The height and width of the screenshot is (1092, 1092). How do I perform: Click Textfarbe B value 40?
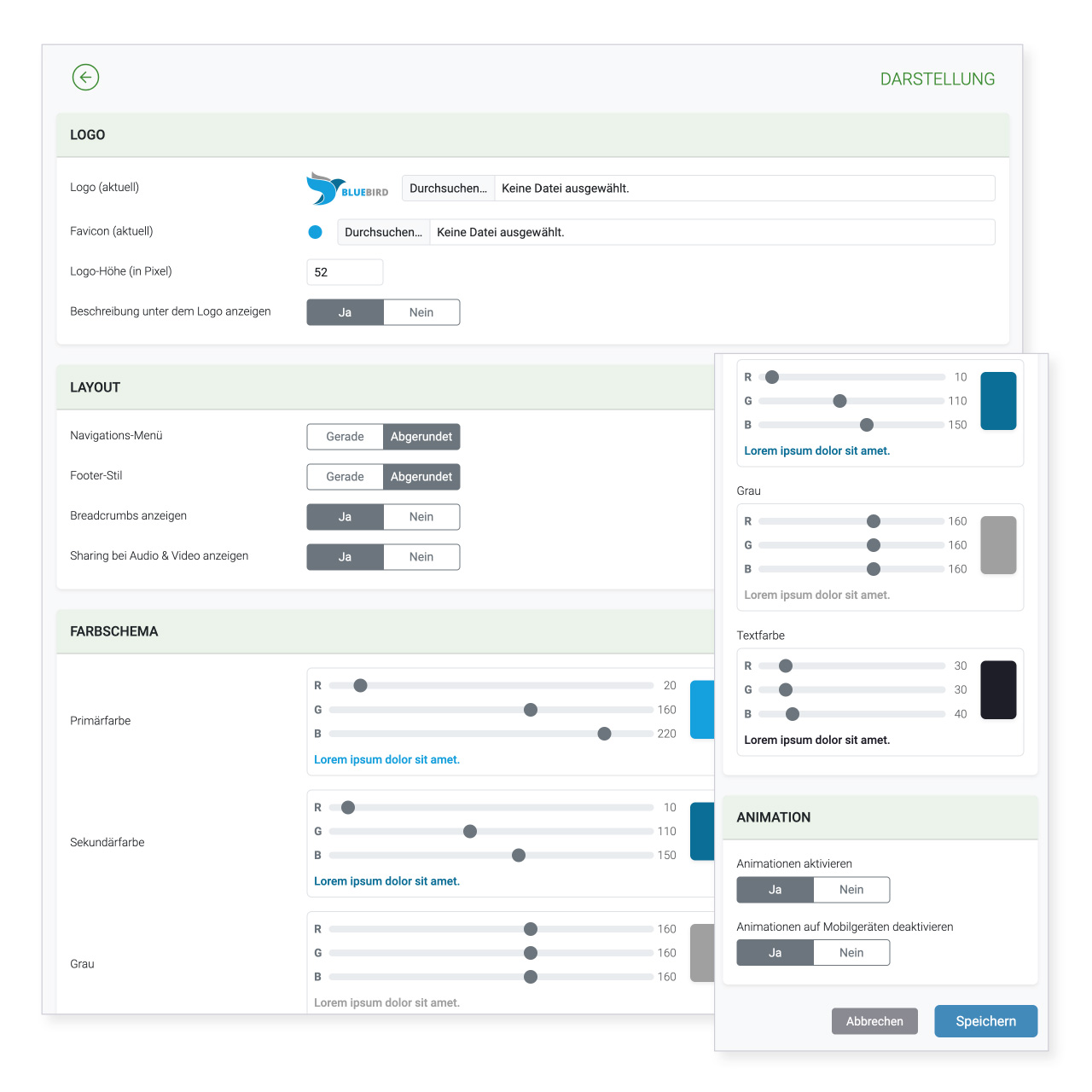tap(961, 714)
